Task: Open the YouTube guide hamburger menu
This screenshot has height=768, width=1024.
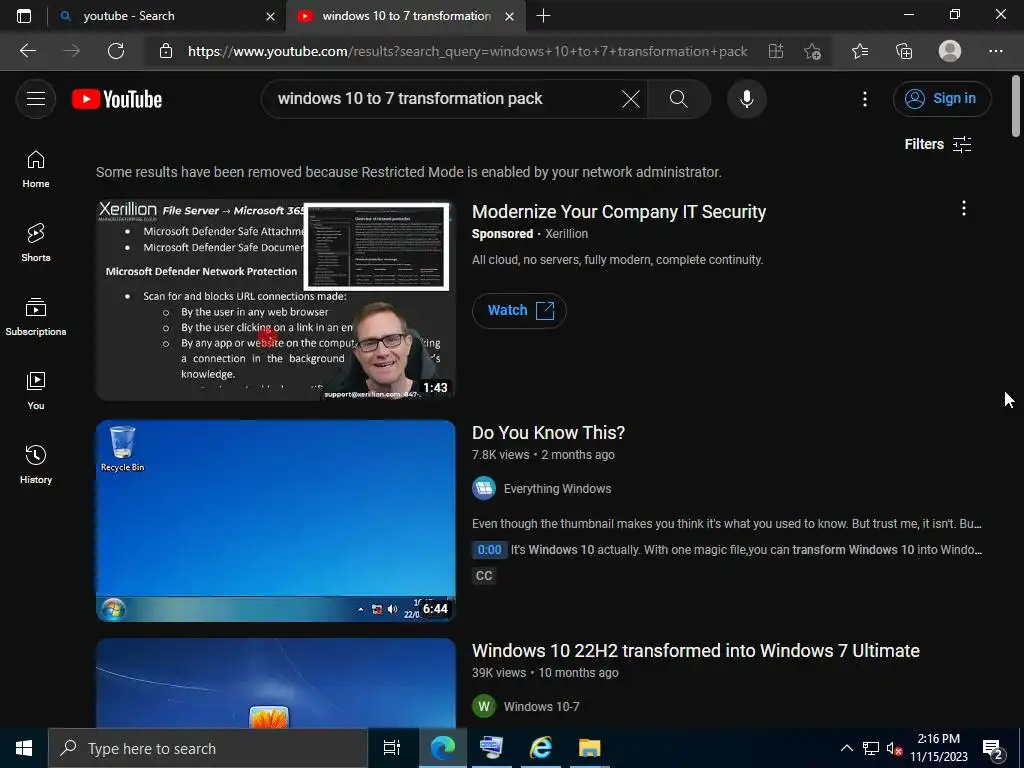Action: [x=36, y=99]
